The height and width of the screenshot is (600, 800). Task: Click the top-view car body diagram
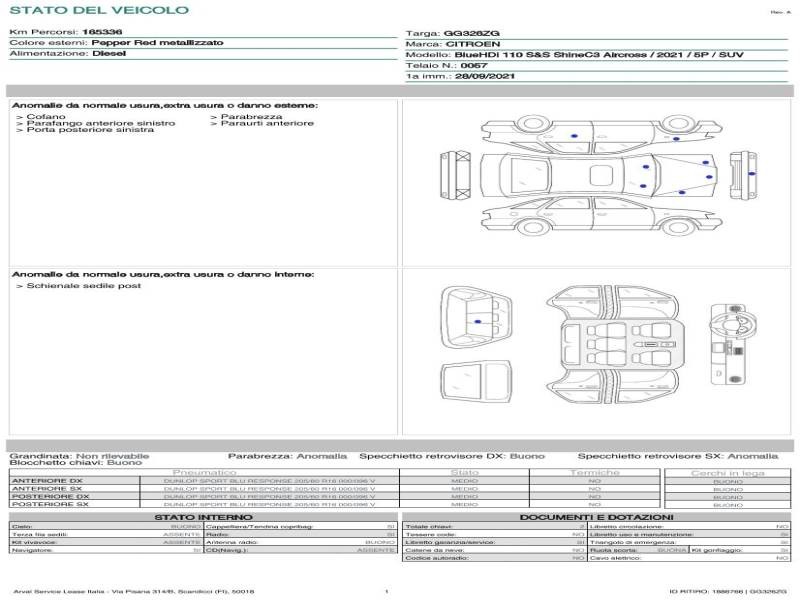(x=599, y=176)
